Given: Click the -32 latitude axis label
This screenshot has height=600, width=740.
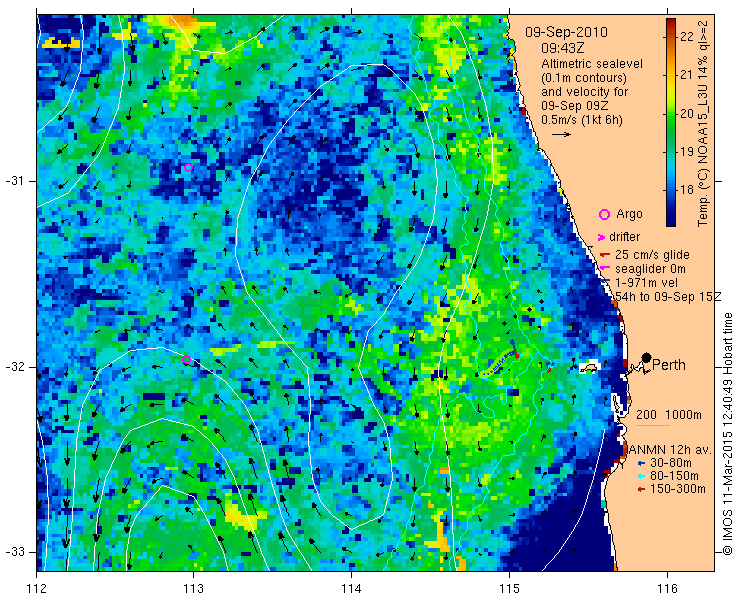Looking at the screenshot, I should pos(15,367).
